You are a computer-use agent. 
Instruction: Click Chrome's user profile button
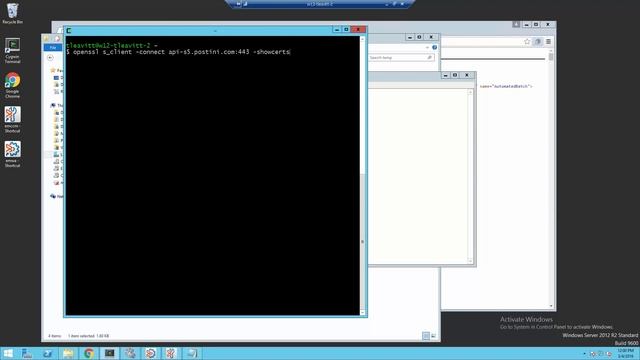coord(516,24)
